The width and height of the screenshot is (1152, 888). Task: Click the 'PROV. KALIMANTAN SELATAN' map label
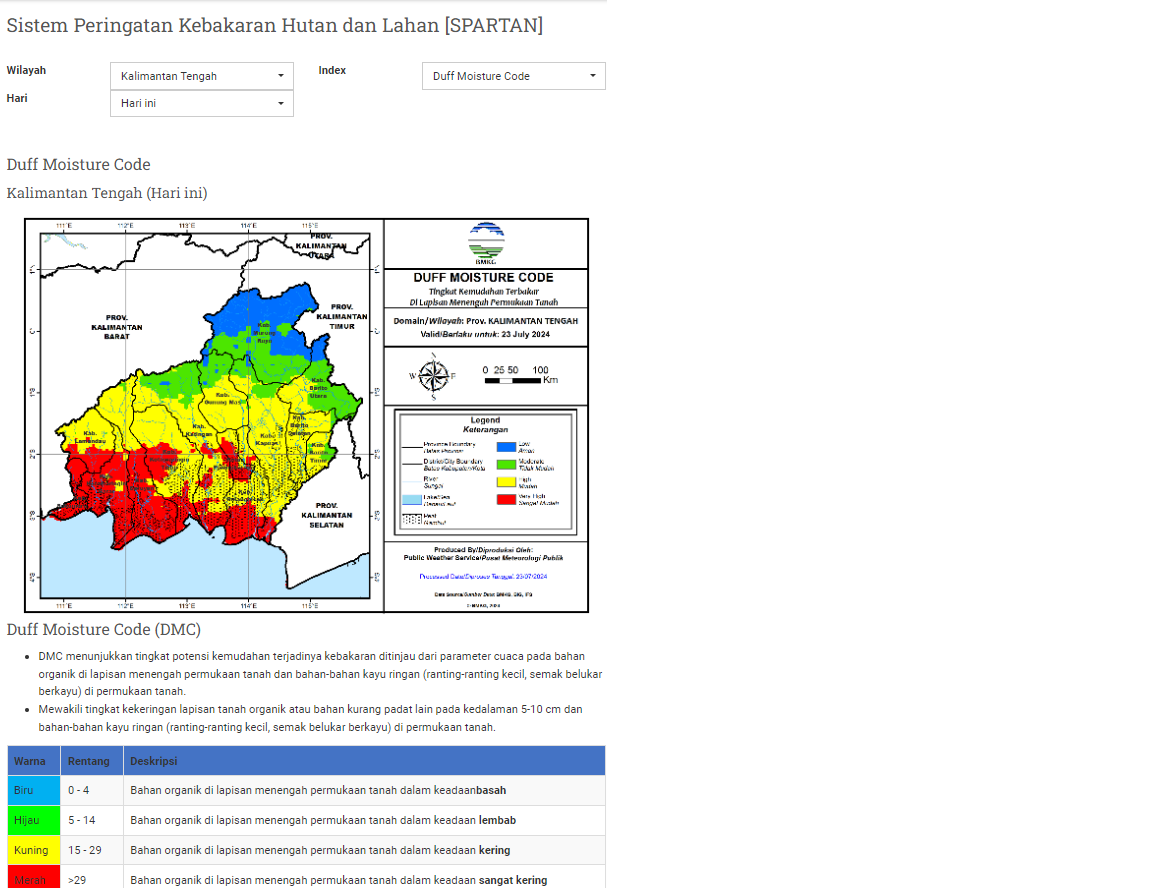(x=326, y=515)
